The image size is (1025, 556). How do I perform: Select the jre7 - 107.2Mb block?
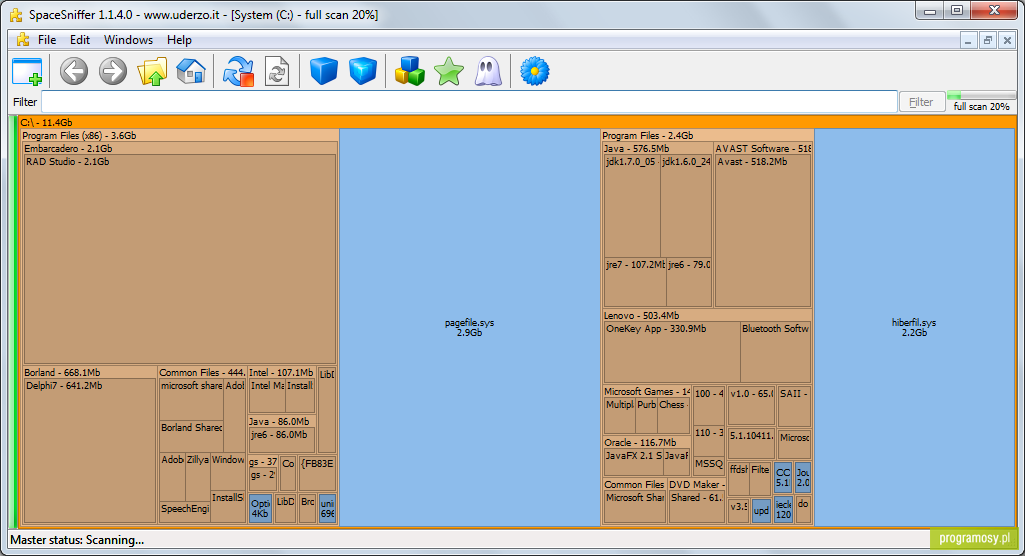[x=635, y=282]
